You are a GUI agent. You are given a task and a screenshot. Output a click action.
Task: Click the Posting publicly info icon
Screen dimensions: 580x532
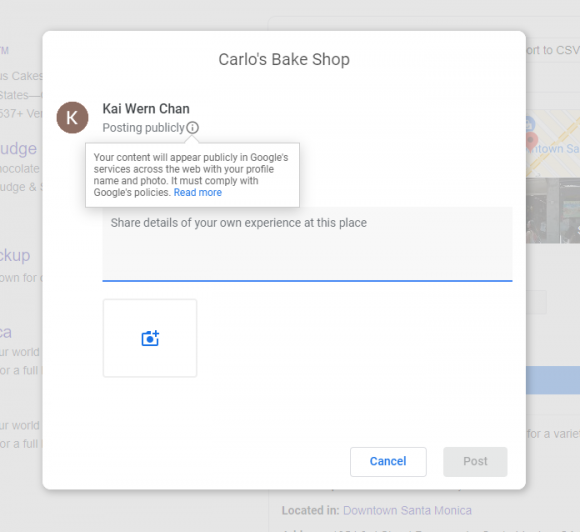(192, 128)
